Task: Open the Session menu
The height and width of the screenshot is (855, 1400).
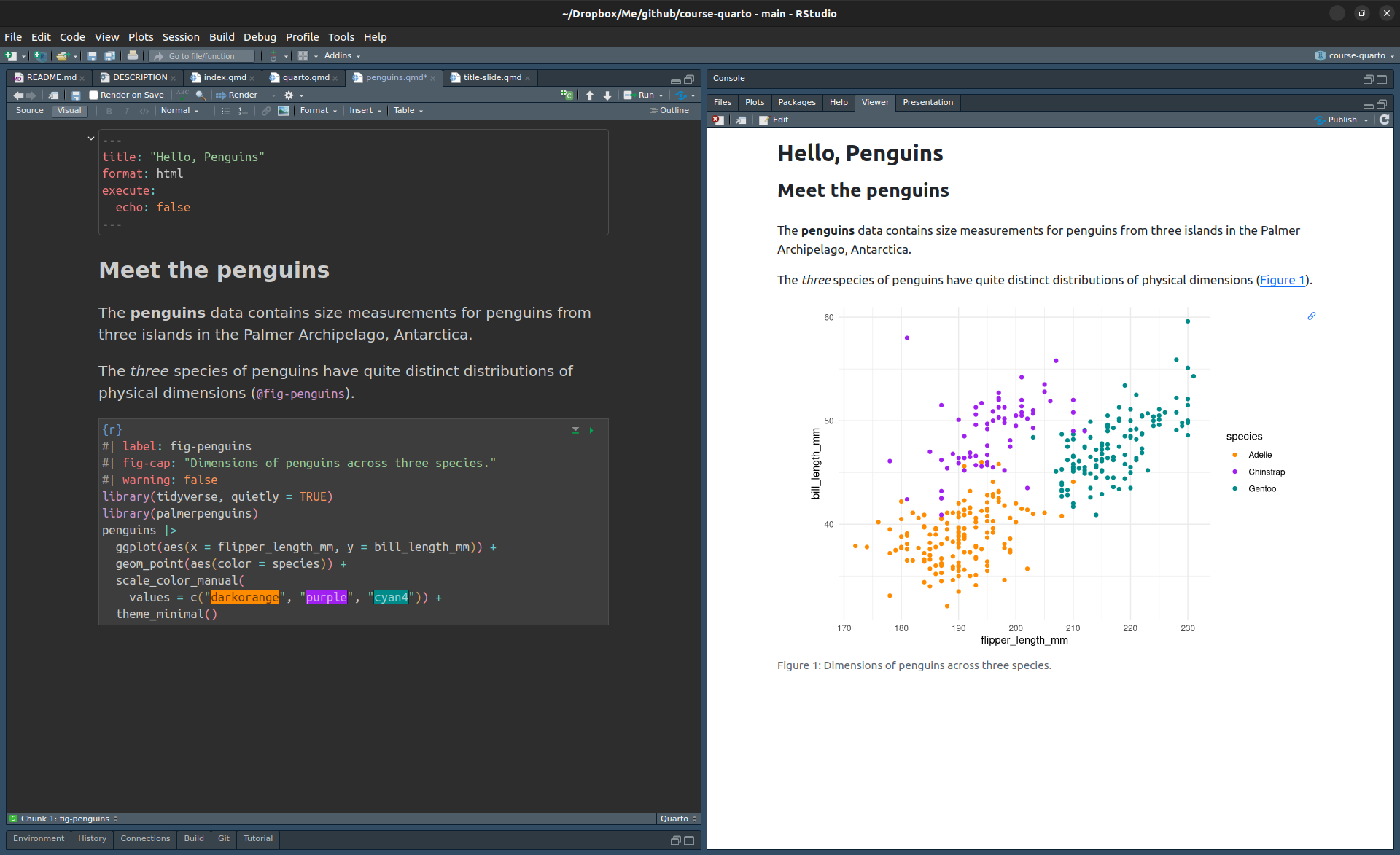Action: click(x=180, y=37)
